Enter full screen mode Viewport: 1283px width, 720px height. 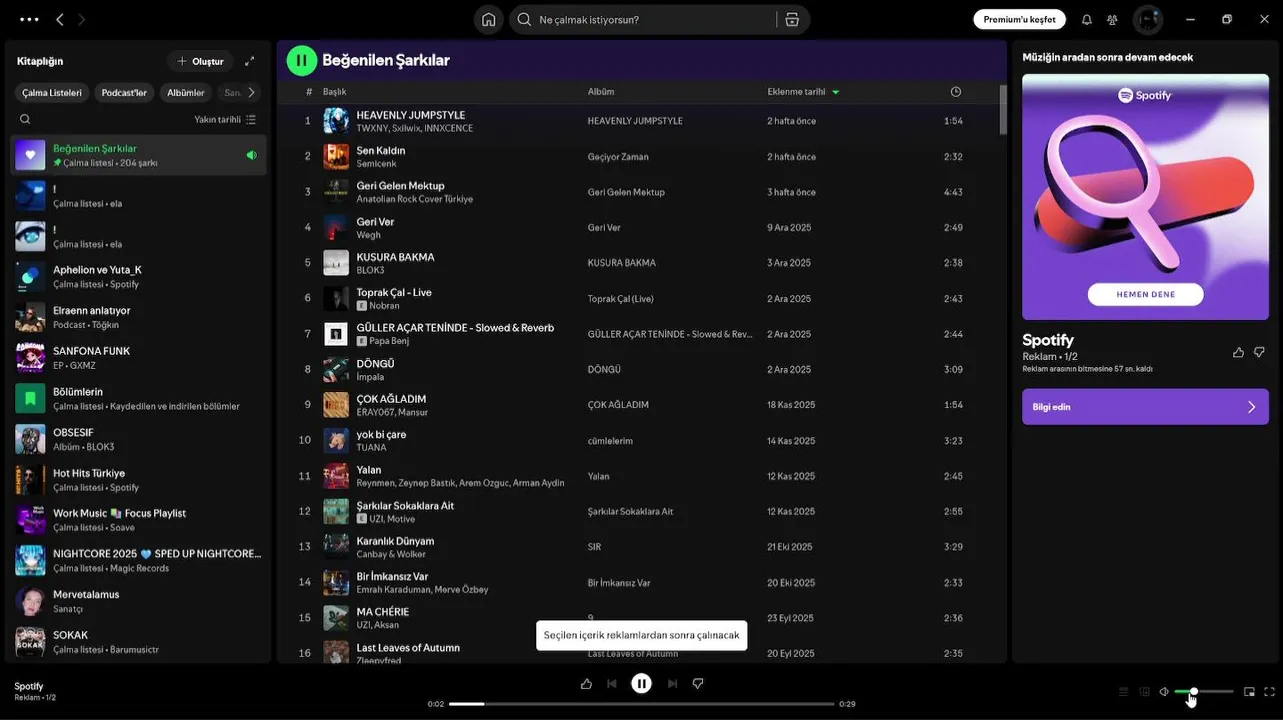point(1269,691)
